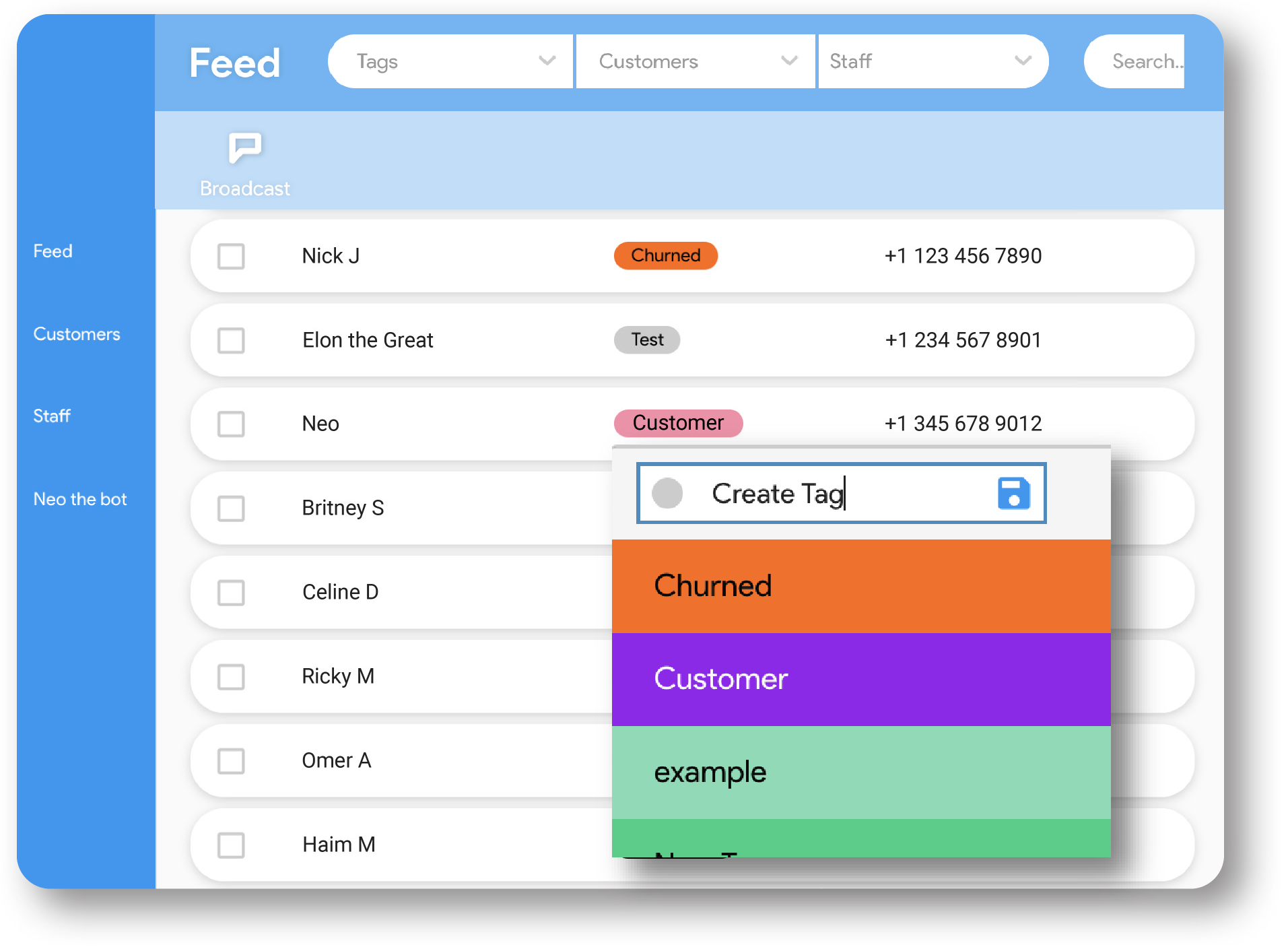The width and height of the screenshot is (1288, 949).
Task: Select the checkbox next to Nick J
Action: [231, 256]
